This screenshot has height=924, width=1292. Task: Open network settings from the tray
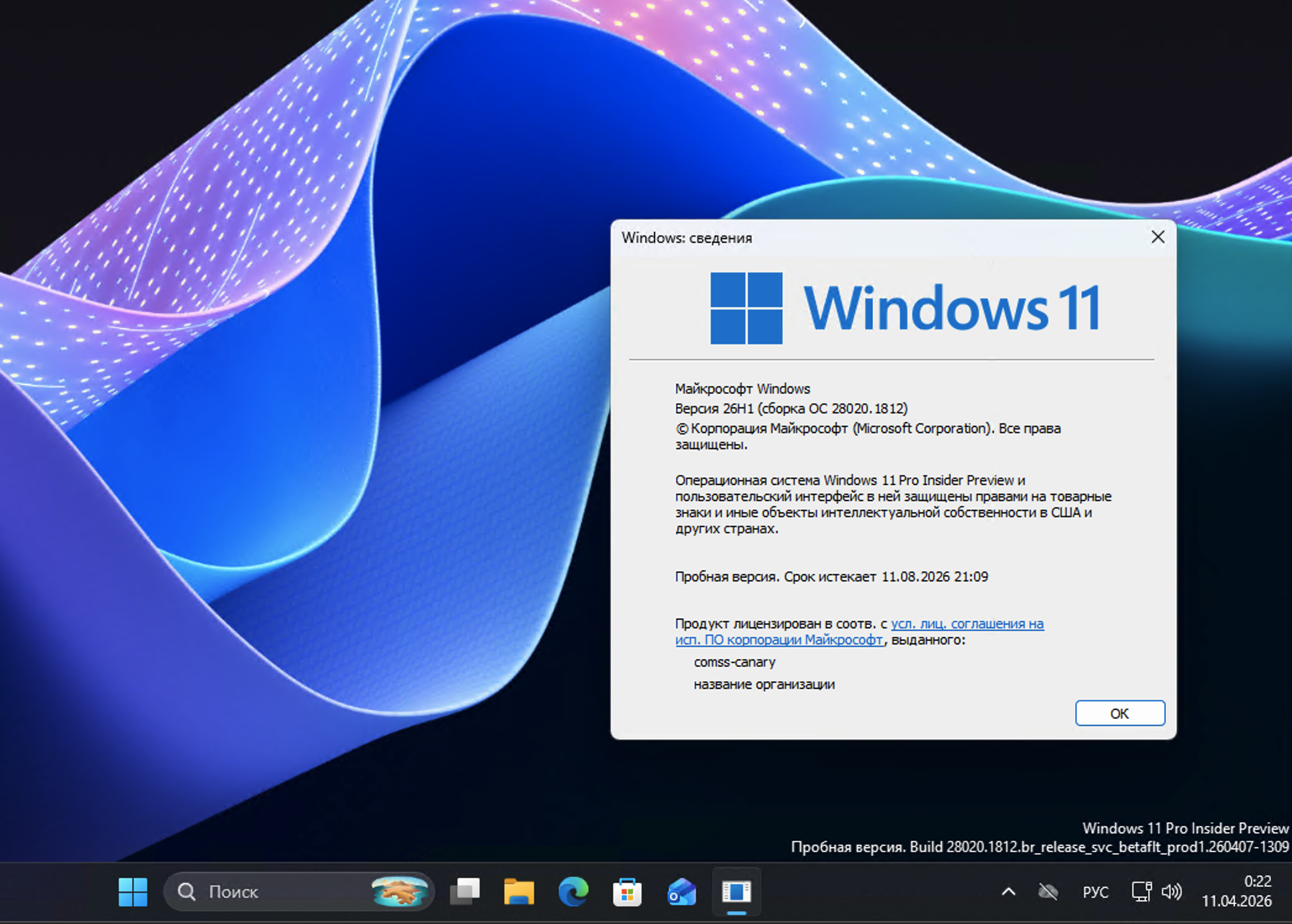coord(1141,892)
